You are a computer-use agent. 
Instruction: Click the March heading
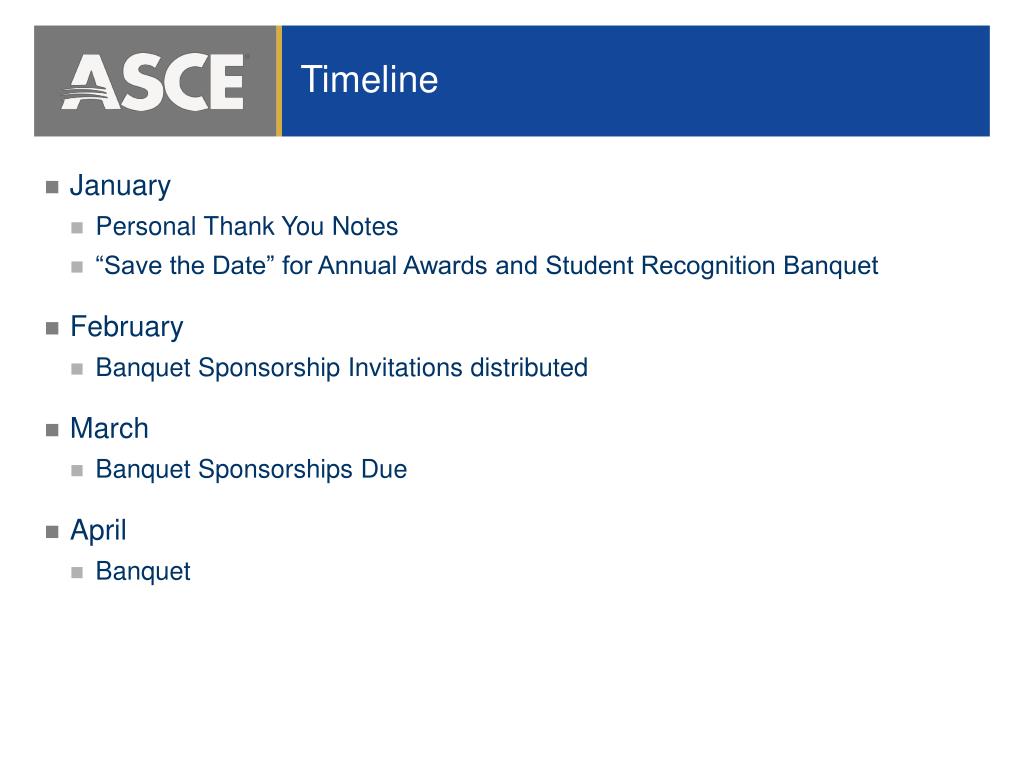109,428
